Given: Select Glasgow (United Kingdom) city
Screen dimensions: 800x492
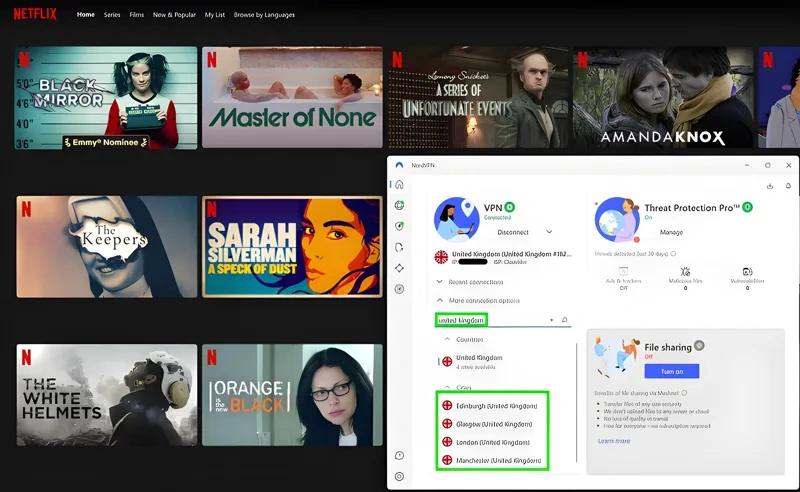Looking at the screenshot, I should tap(492, 424).
